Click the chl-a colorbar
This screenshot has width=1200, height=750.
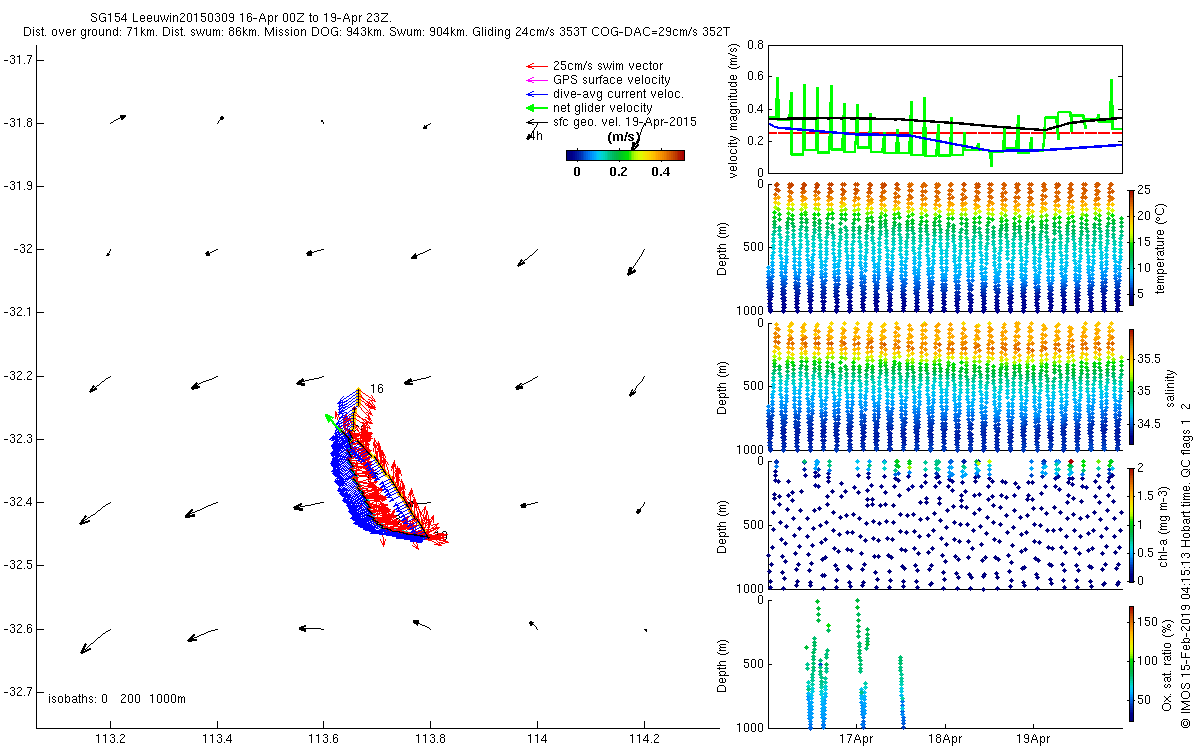tap(1131, 523)
